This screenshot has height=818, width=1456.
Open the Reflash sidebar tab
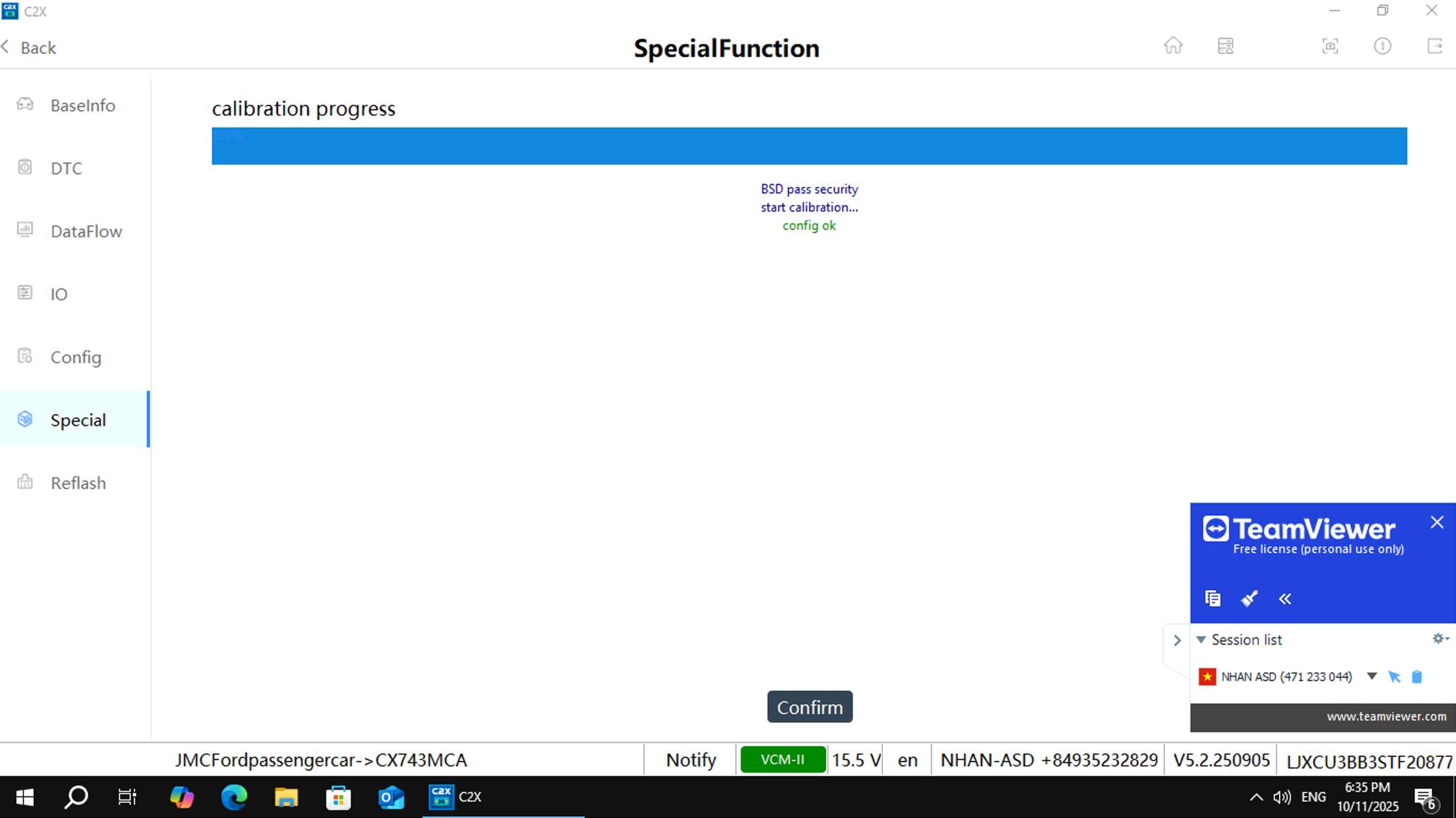[75, 483]
